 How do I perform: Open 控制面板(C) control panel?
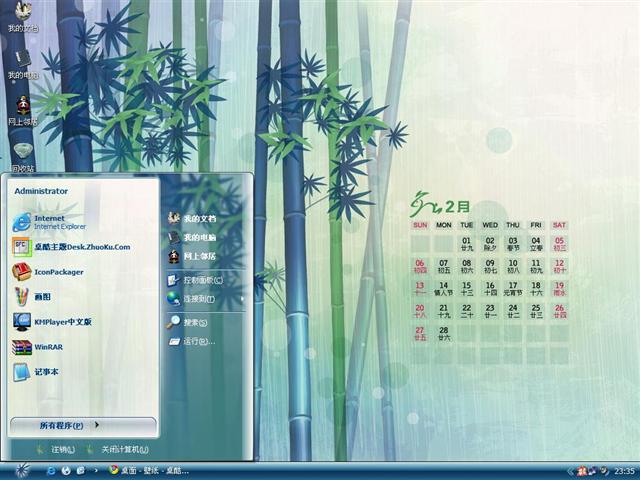coord(195,280)
